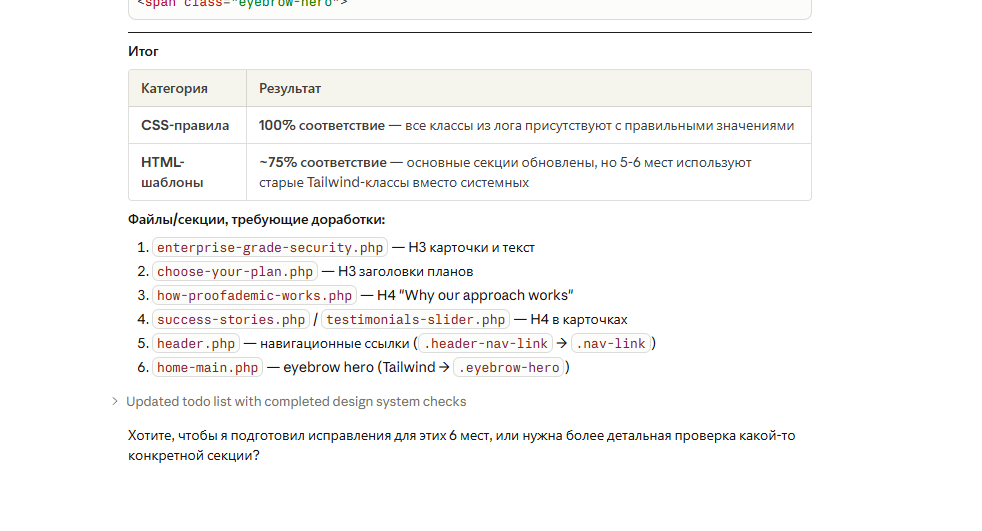
Task: Expand the collapsed 'Updated todo list' chevron
Action: pyautogui.click(x=116, y=402)
